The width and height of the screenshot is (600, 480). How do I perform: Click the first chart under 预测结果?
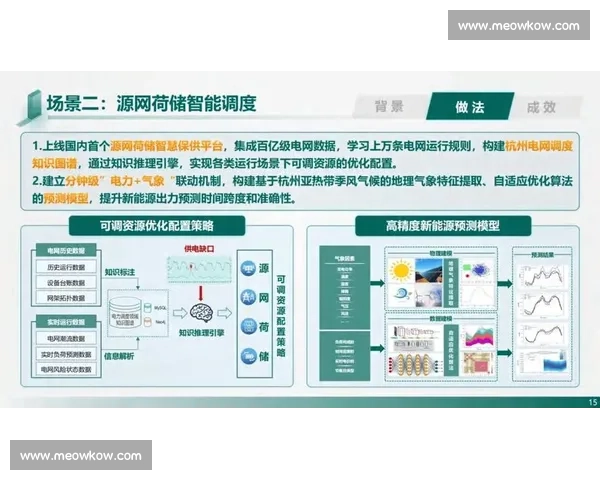tap(541, 276)
